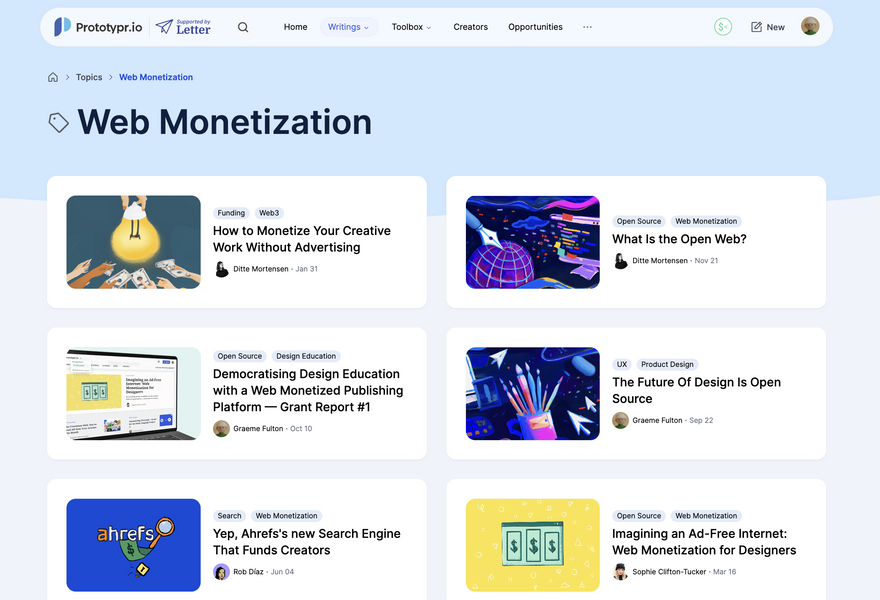Click the green dollar monetization icon

pyautogui.click(x=723, y=27)
